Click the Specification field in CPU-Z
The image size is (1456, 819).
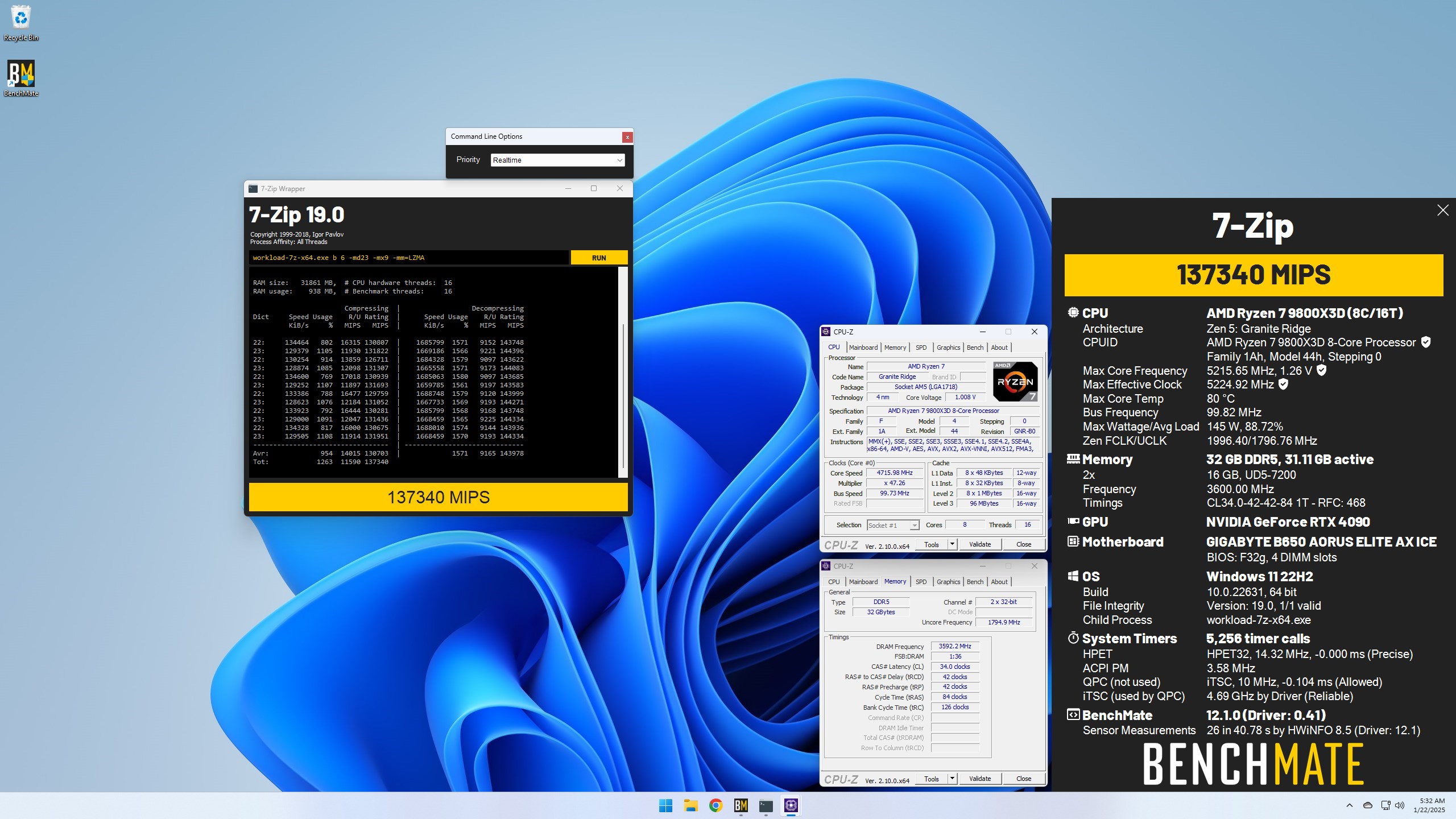(953, 411)
